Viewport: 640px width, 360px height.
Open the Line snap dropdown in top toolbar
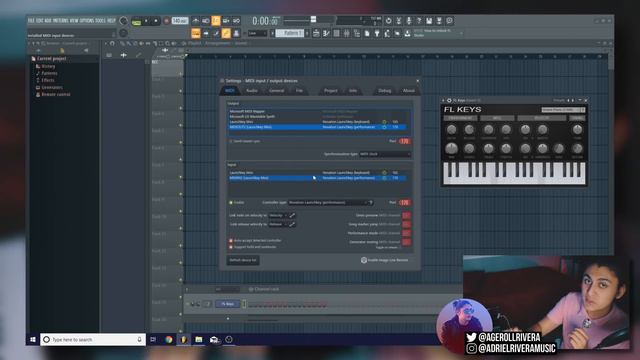coord(257,33)
